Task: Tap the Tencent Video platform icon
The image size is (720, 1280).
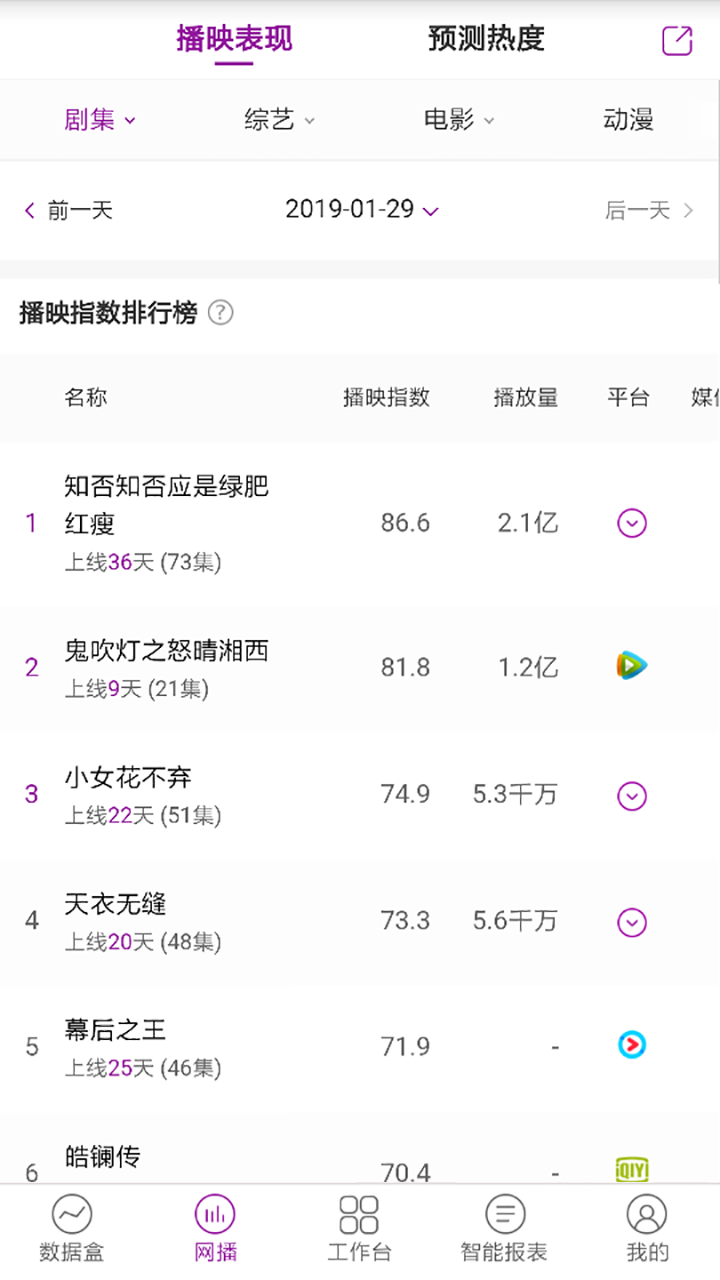Action: click(631, 666)
